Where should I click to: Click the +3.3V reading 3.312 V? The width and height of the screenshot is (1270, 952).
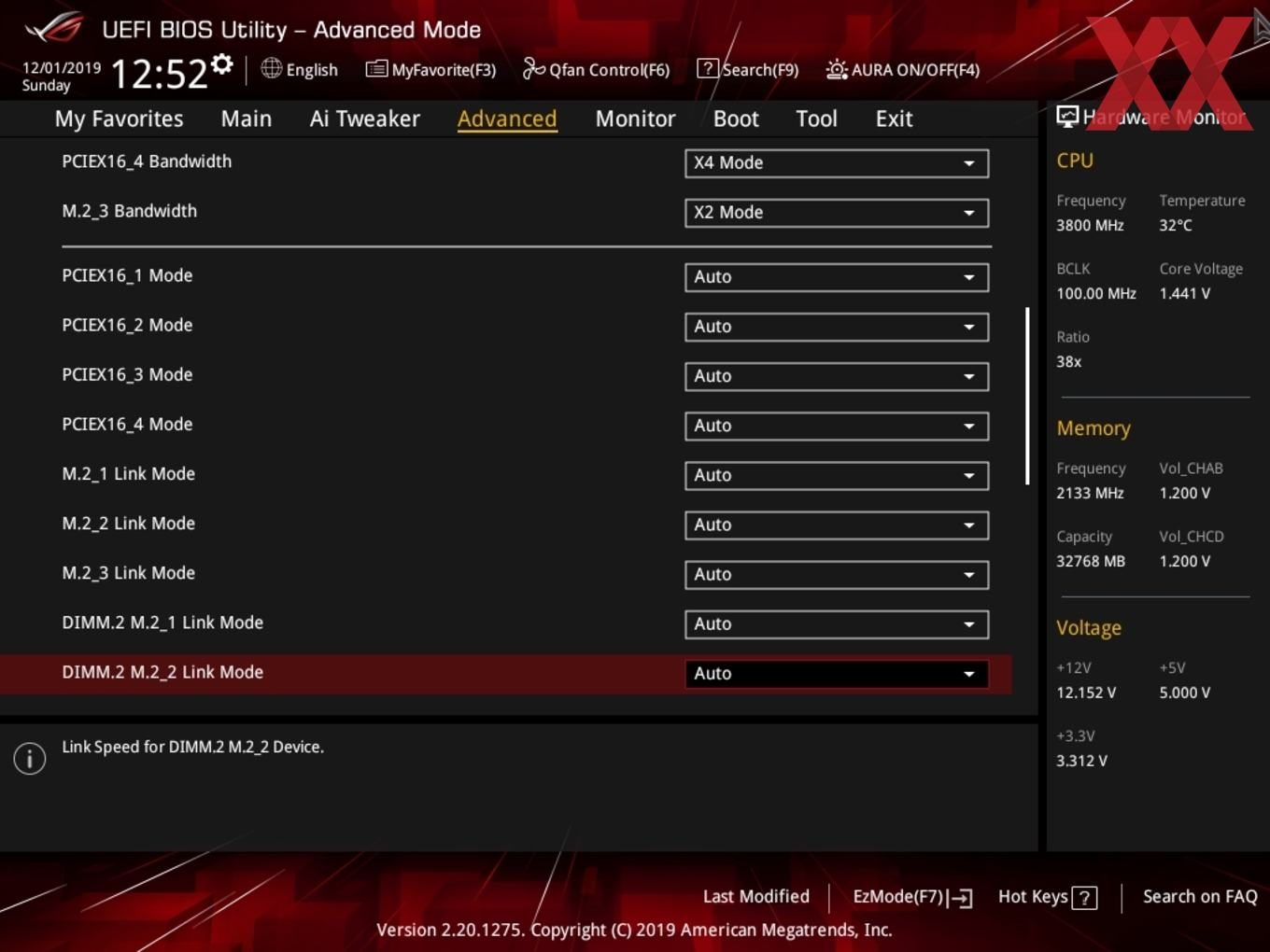coord(1081,761)
